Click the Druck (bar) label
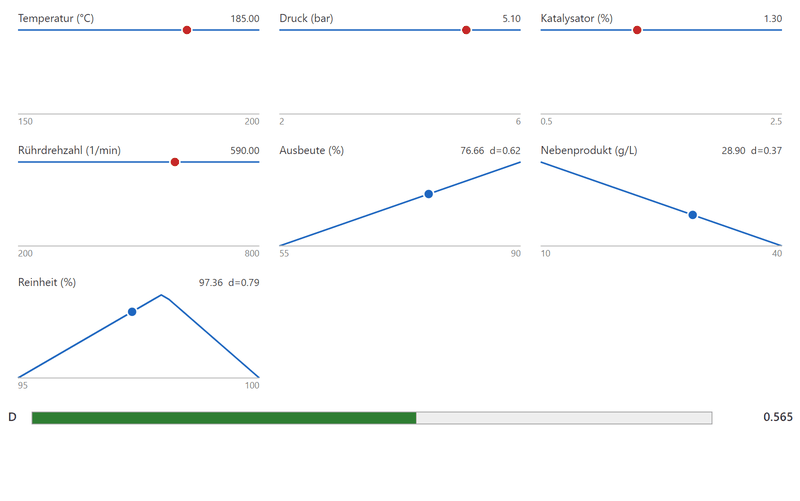Image resolution: width=800 pixels, height=501 pixels. click(x=306, y=18)
